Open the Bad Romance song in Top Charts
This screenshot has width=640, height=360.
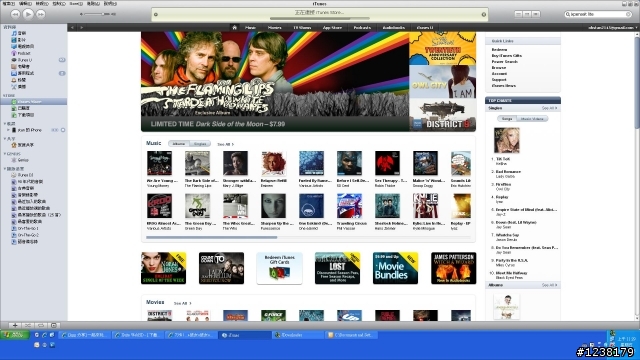[x=508, y=172]
